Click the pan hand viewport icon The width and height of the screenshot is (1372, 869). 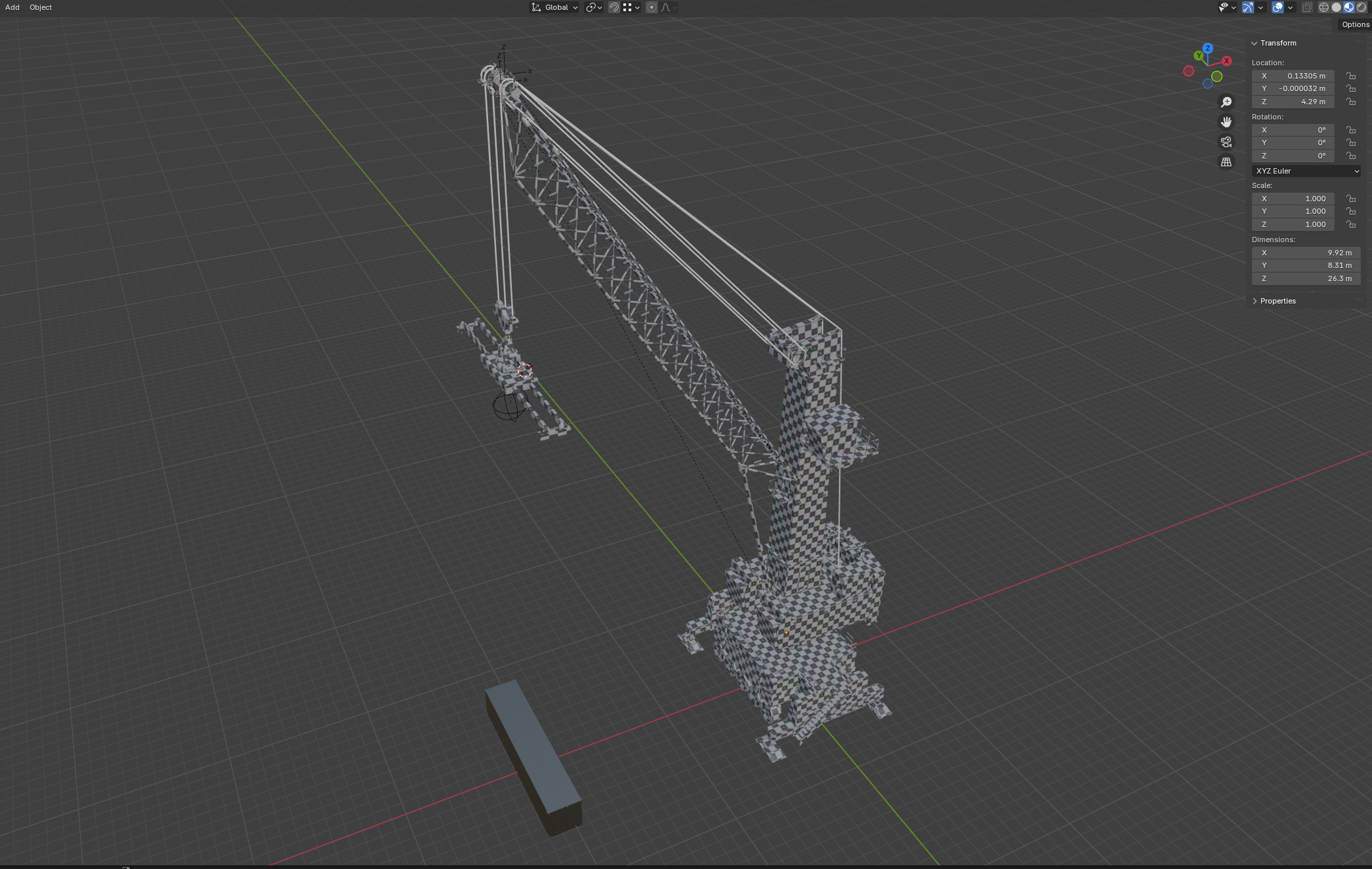tap(1226, 122)
